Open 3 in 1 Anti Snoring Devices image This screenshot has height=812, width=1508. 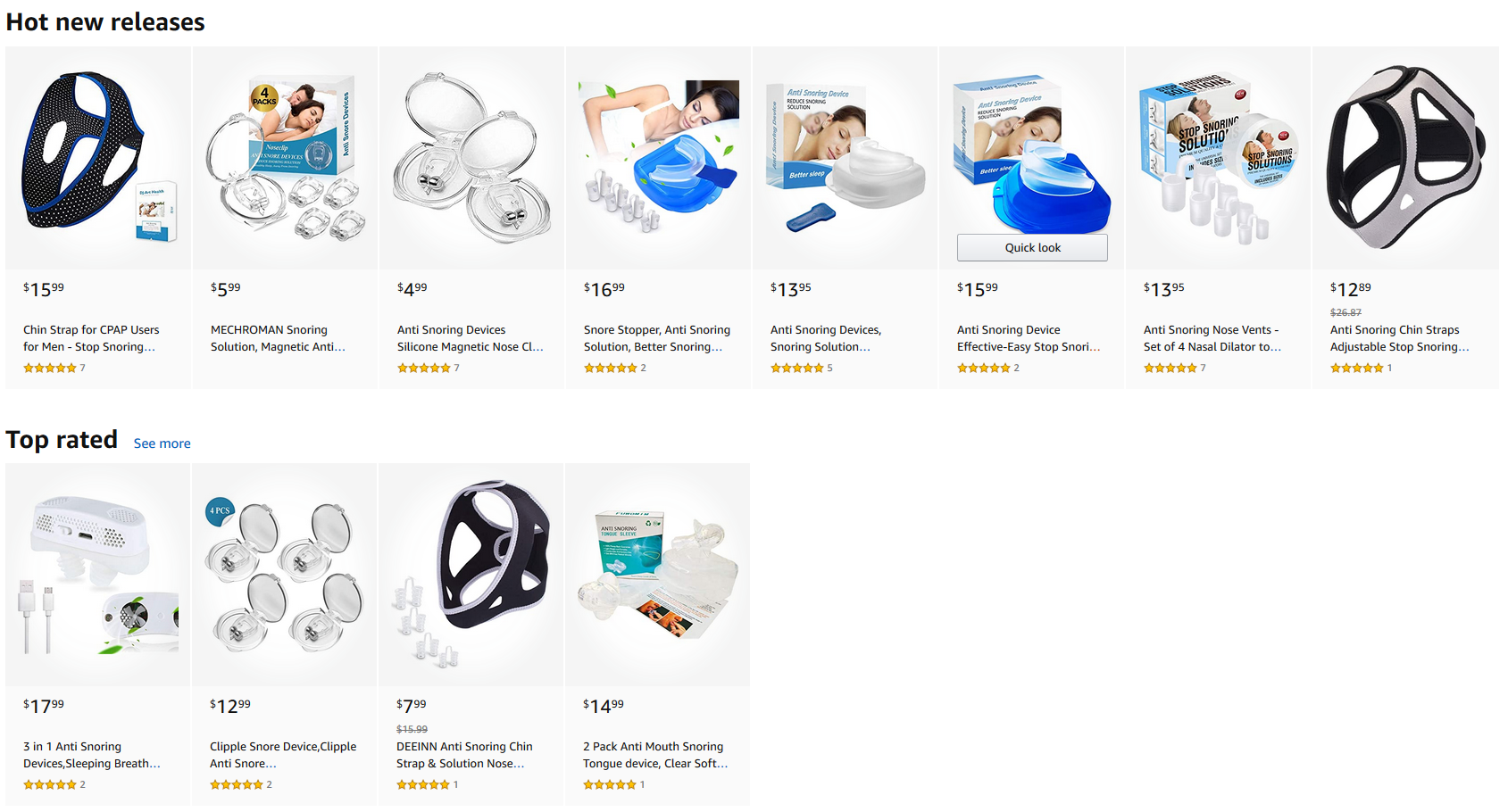(x=98, y=575)
